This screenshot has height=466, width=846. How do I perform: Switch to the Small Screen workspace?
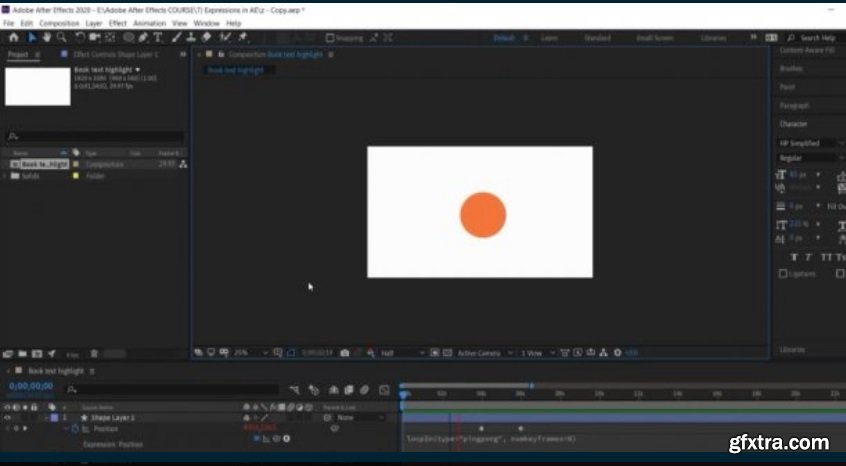(654, 38)
